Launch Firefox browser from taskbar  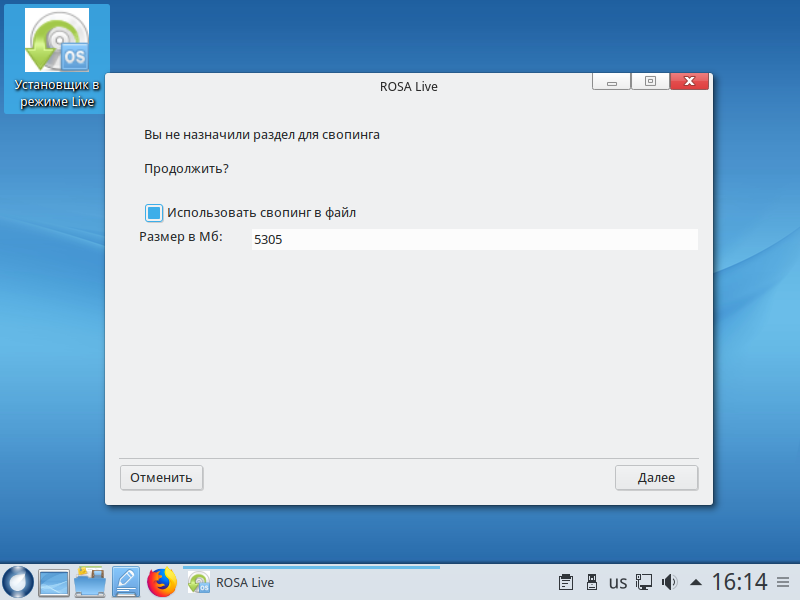162,582
